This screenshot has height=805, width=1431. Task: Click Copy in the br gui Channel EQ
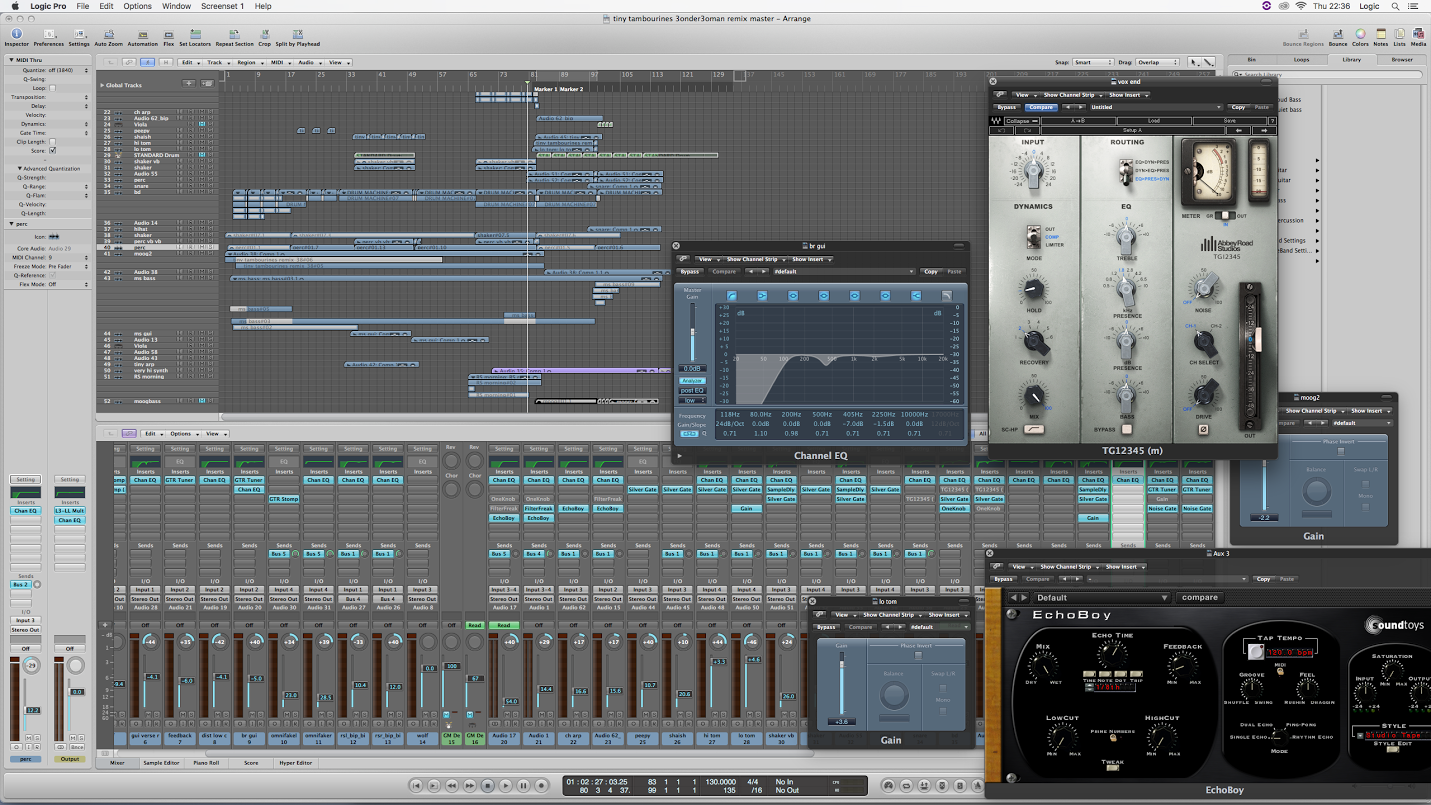point(931,272)
